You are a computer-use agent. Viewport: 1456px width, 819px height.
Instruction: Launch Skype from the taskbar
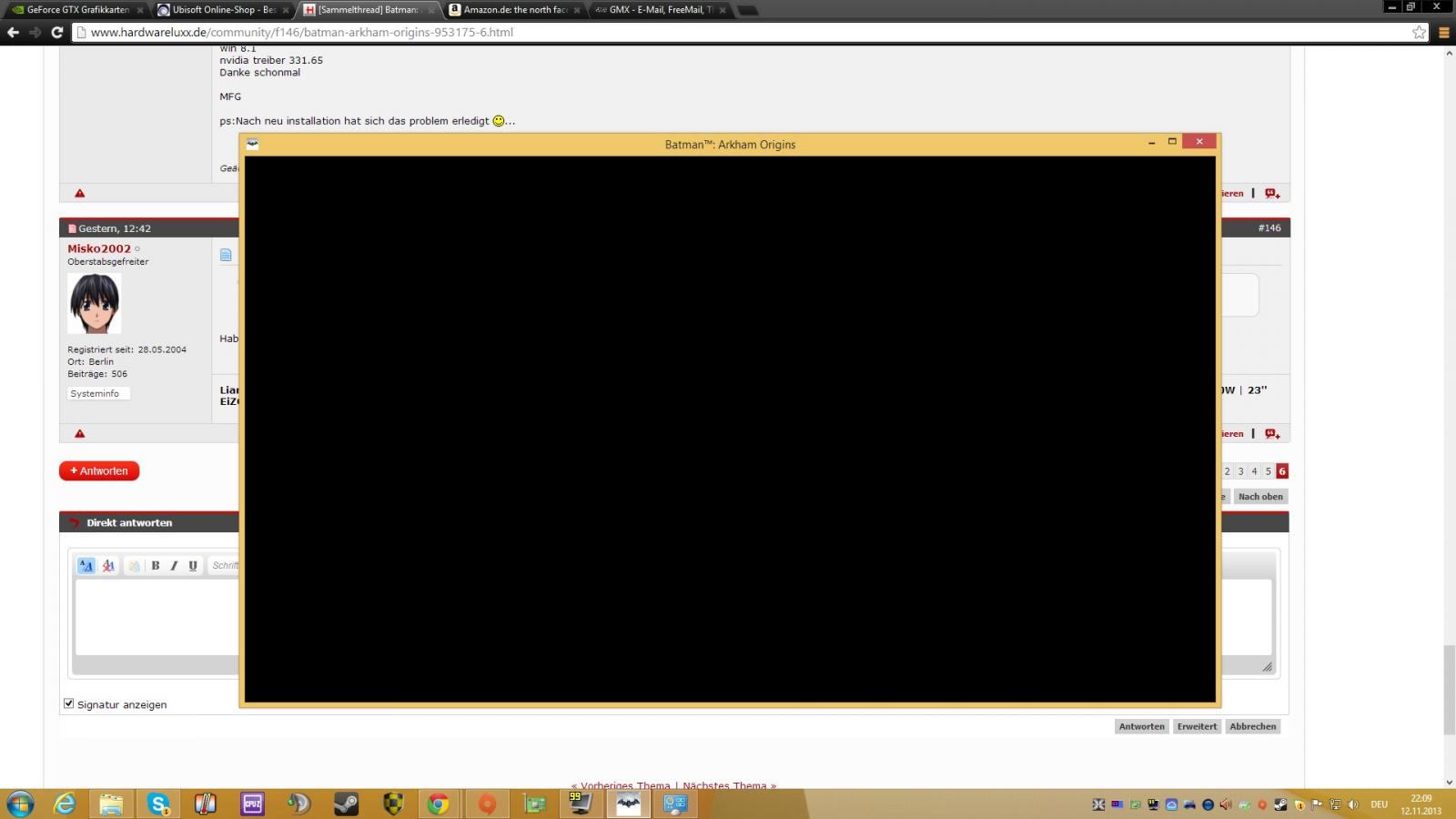pyautogui.click(x=158, y=804)
